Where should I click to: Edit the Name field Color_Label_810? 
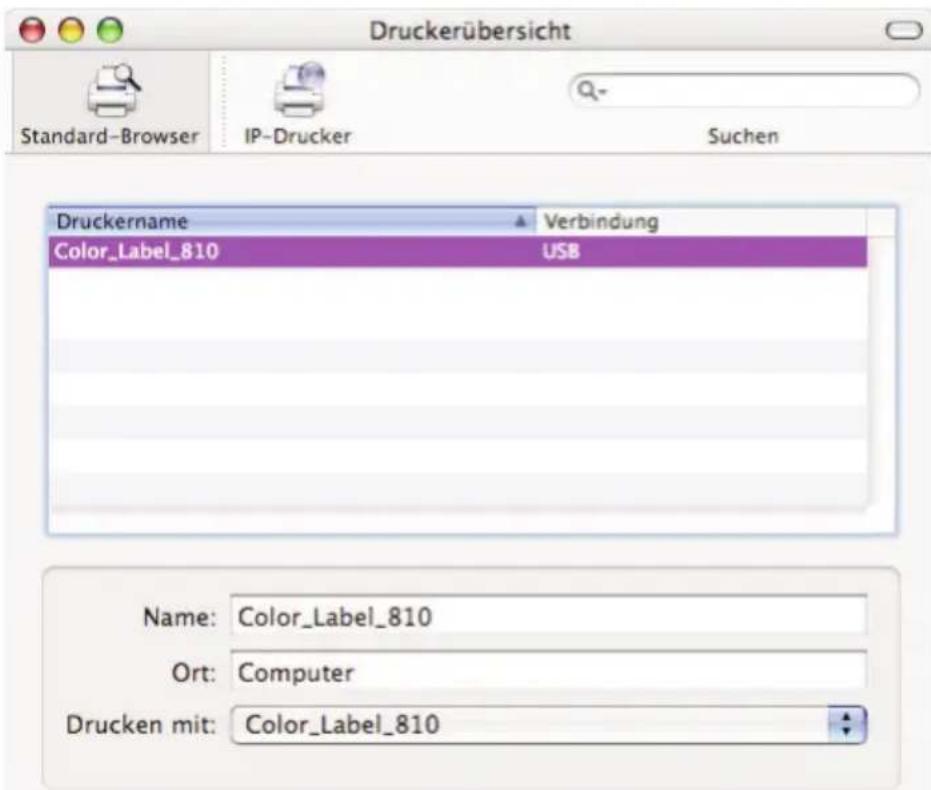pos(549,617)
